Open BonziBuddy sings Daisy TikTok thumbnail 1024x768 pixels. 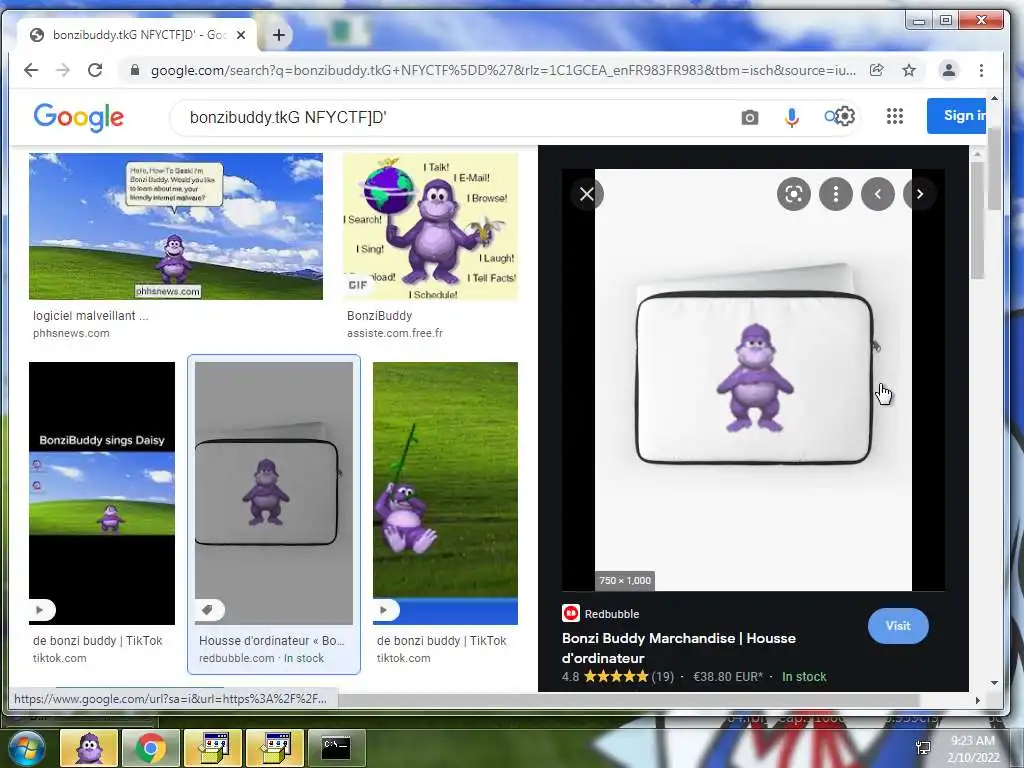click(x=102, y=493)
